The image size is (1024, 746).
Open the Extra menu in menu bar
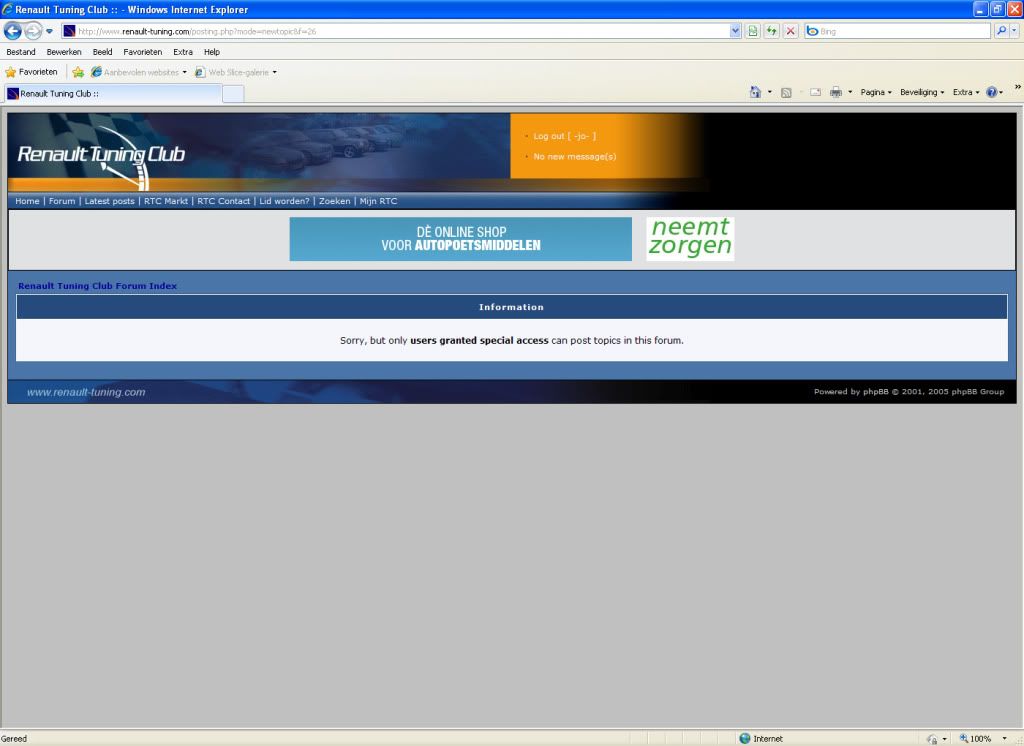point(183,52)
